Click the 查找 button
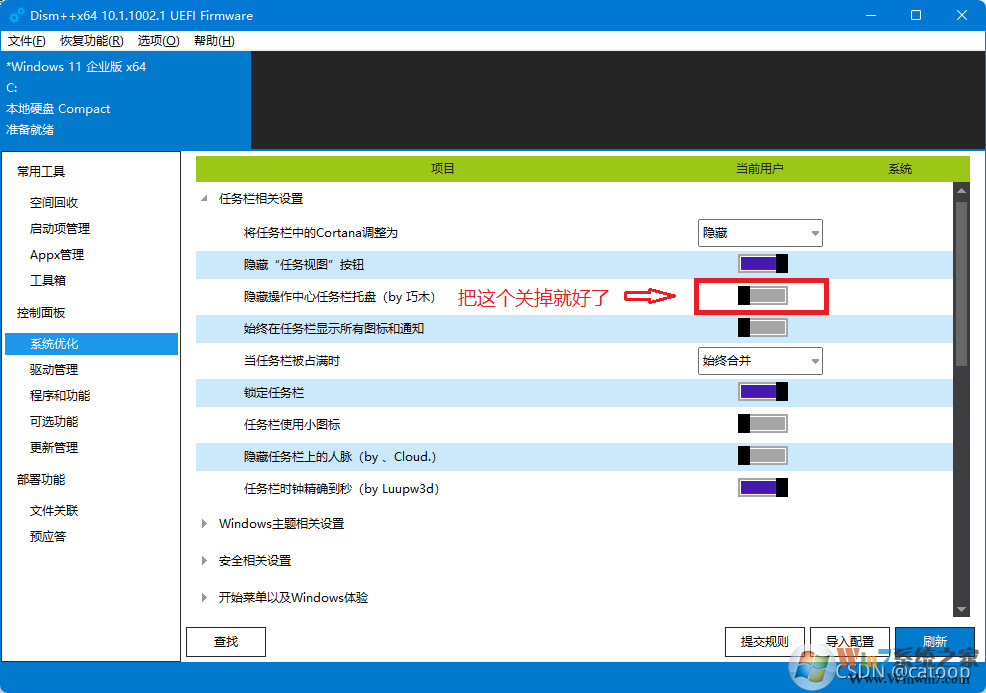This screenshot has width=986, height=693. click(x=226, y=641)
